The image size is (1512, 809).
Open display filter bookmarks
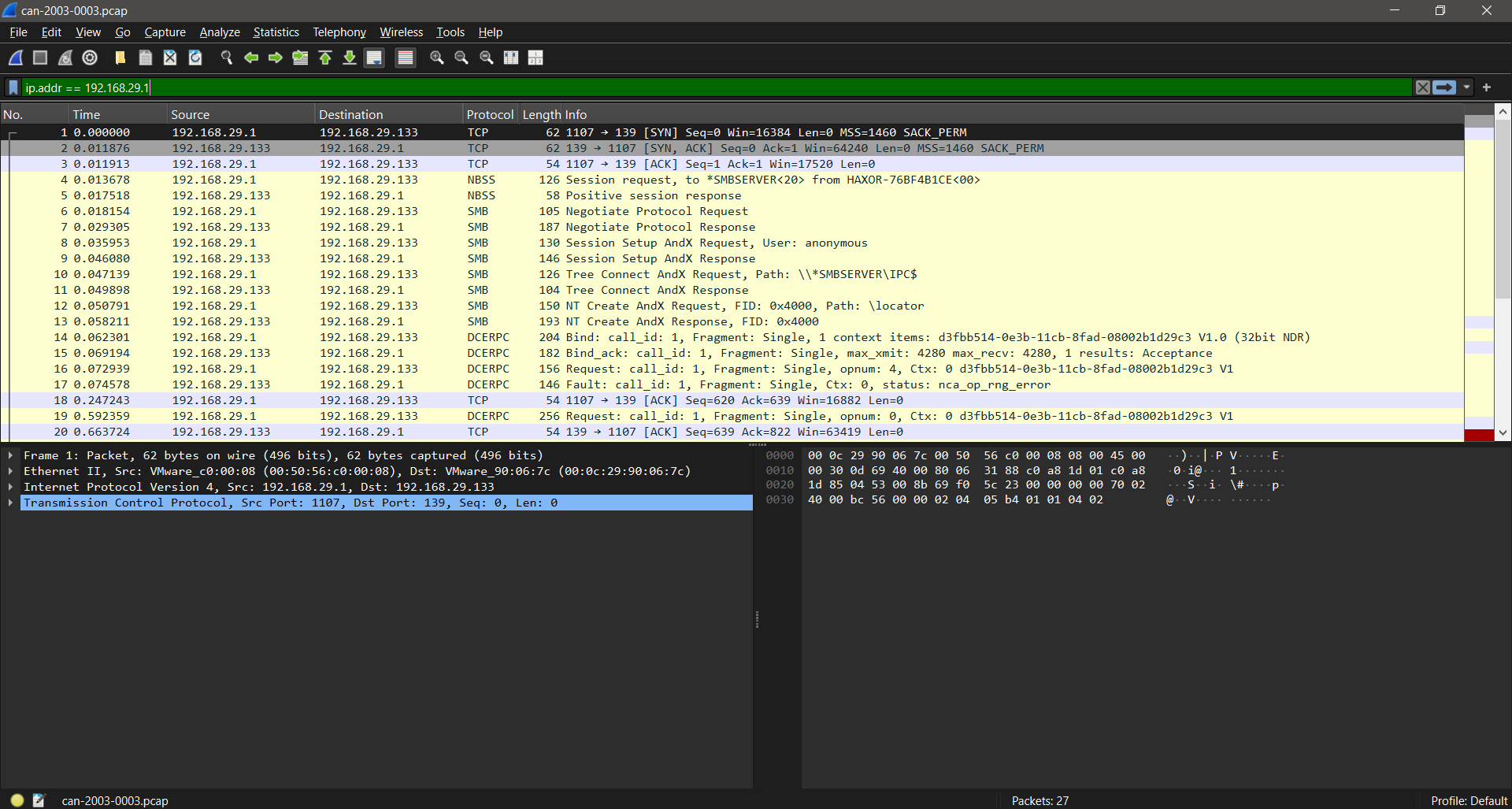point(13,87)
